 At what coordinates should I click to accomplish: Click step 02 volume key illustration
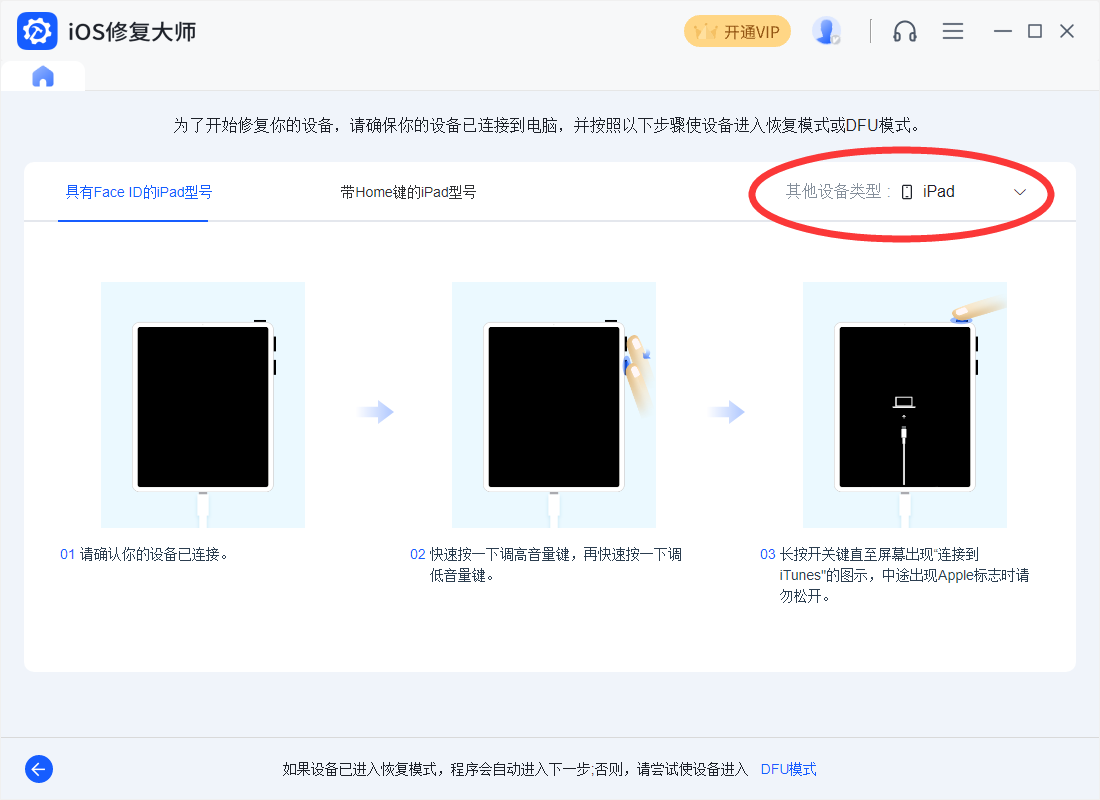pos(554,405)
